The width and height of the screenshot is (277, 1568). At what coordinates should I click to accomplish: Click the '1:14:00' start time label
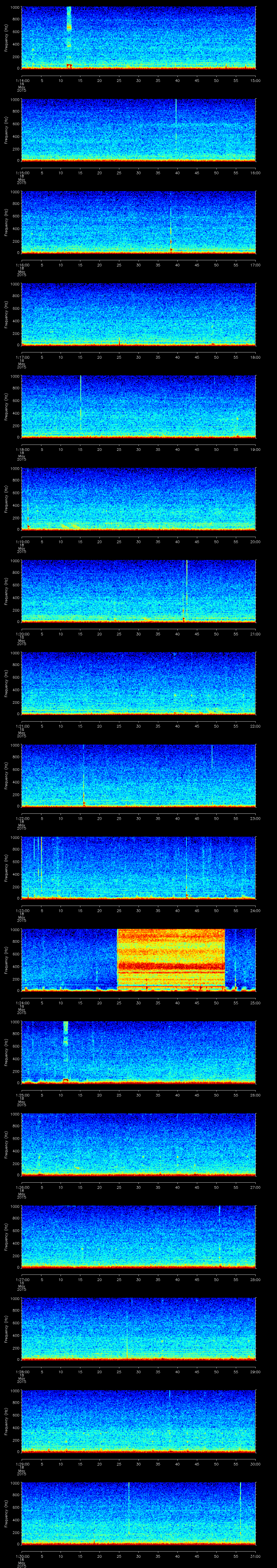22,80
